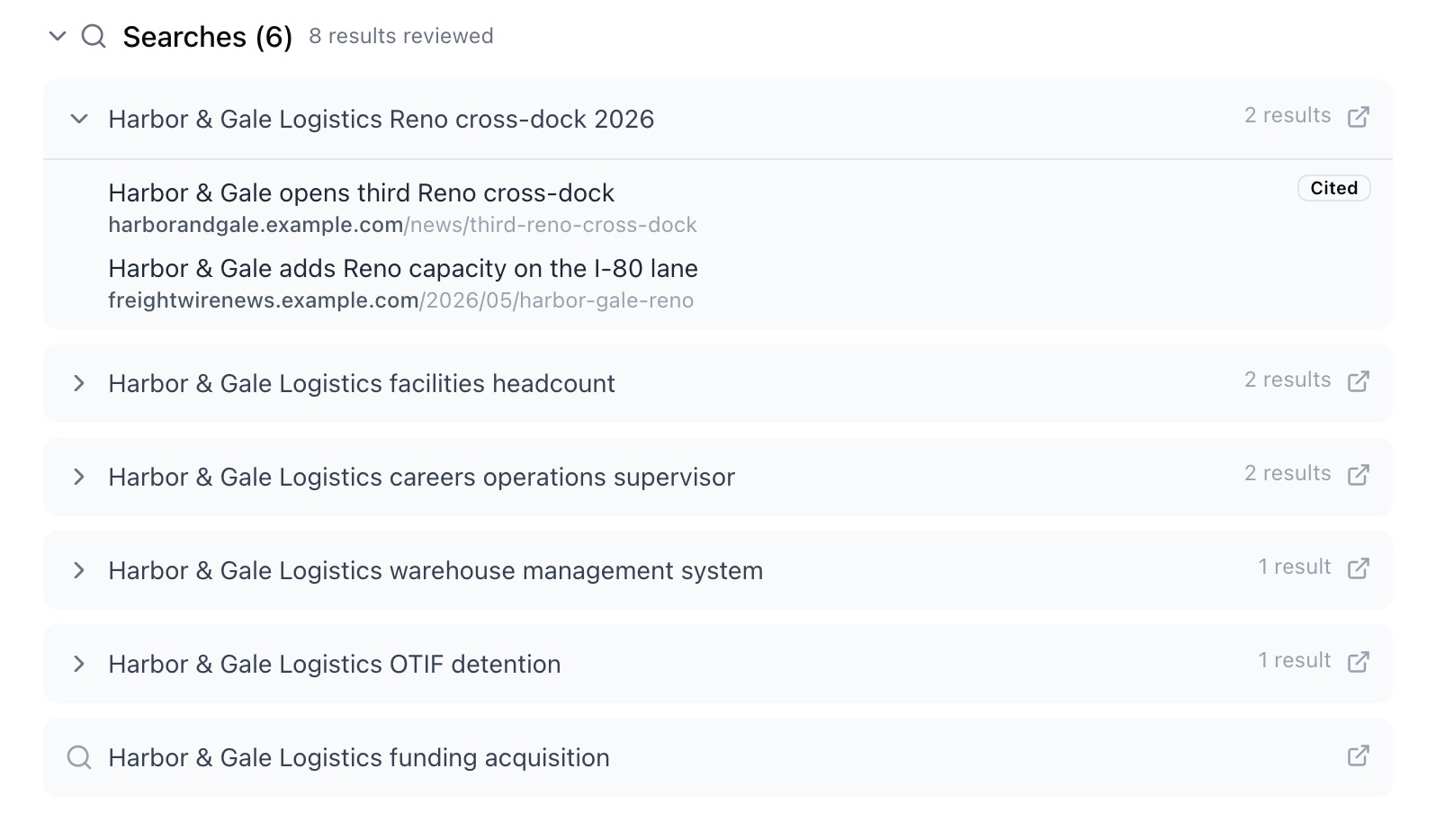Click "Harbor & Gale Logistics funding acquisition" query text
1436x840 pixels.
point(359,758)
